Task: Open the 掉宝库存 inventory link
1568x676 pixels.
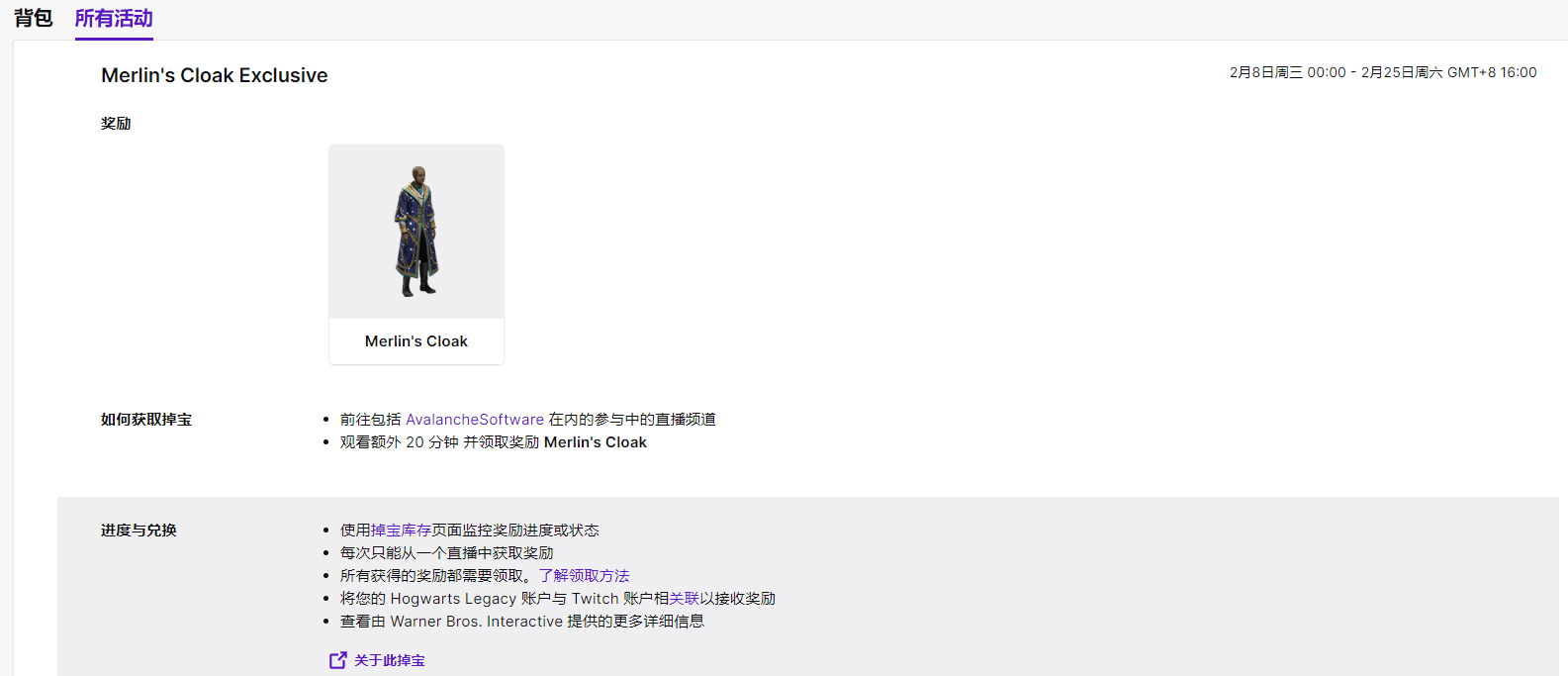Action: click(x=401, y=531)
